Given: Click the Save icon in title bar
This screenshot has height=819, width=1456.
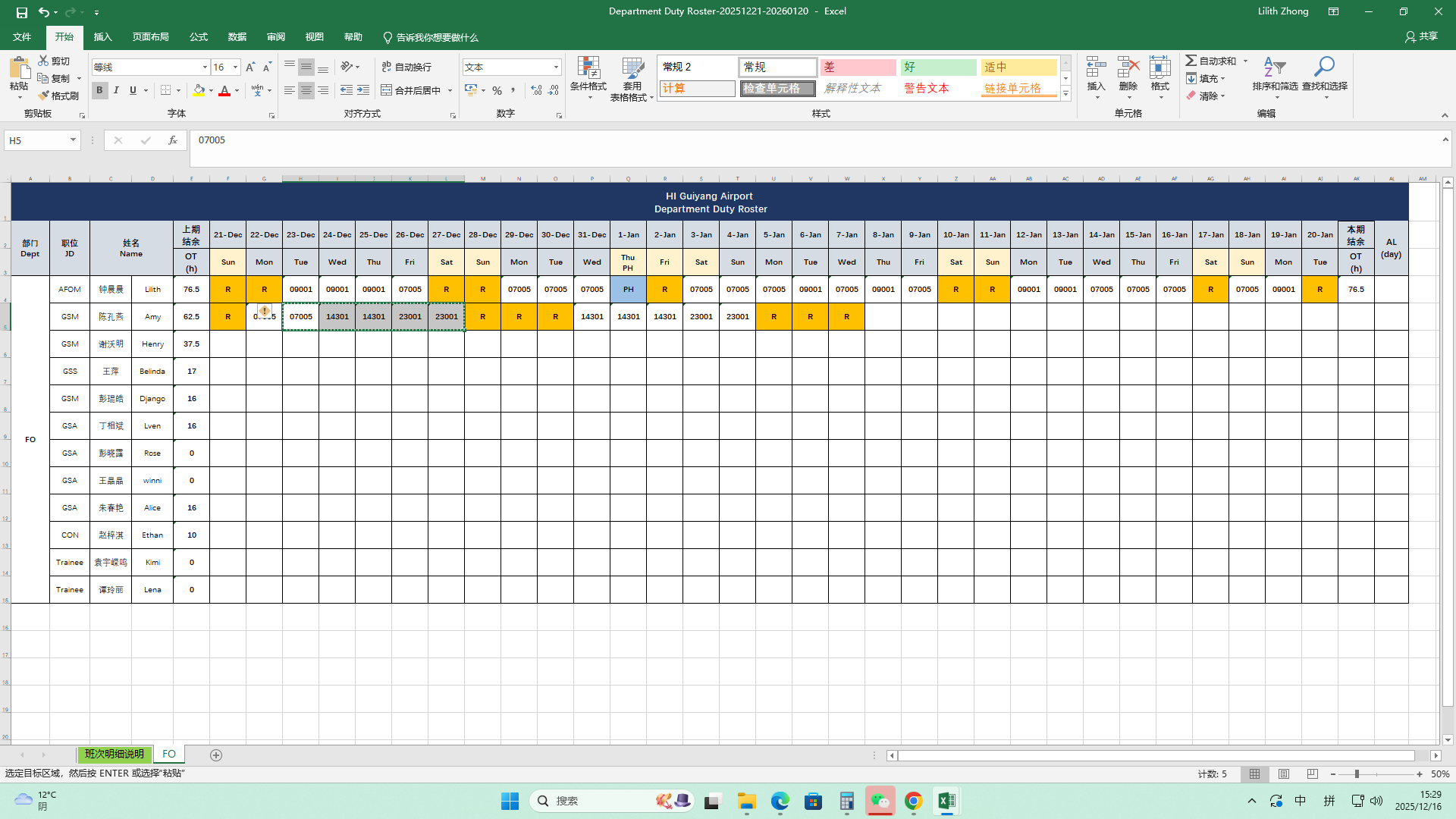Looking at the screenshot, I should point(21,12).
